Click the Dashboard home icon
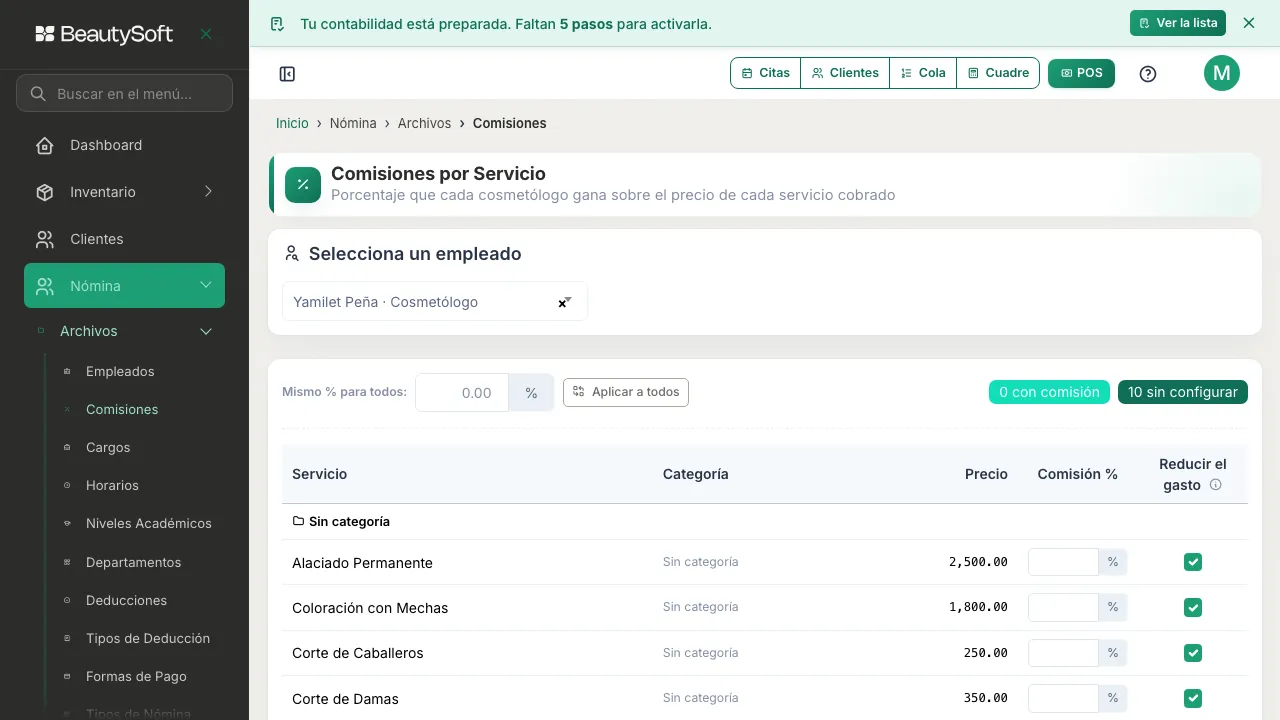 click(45, 145)
